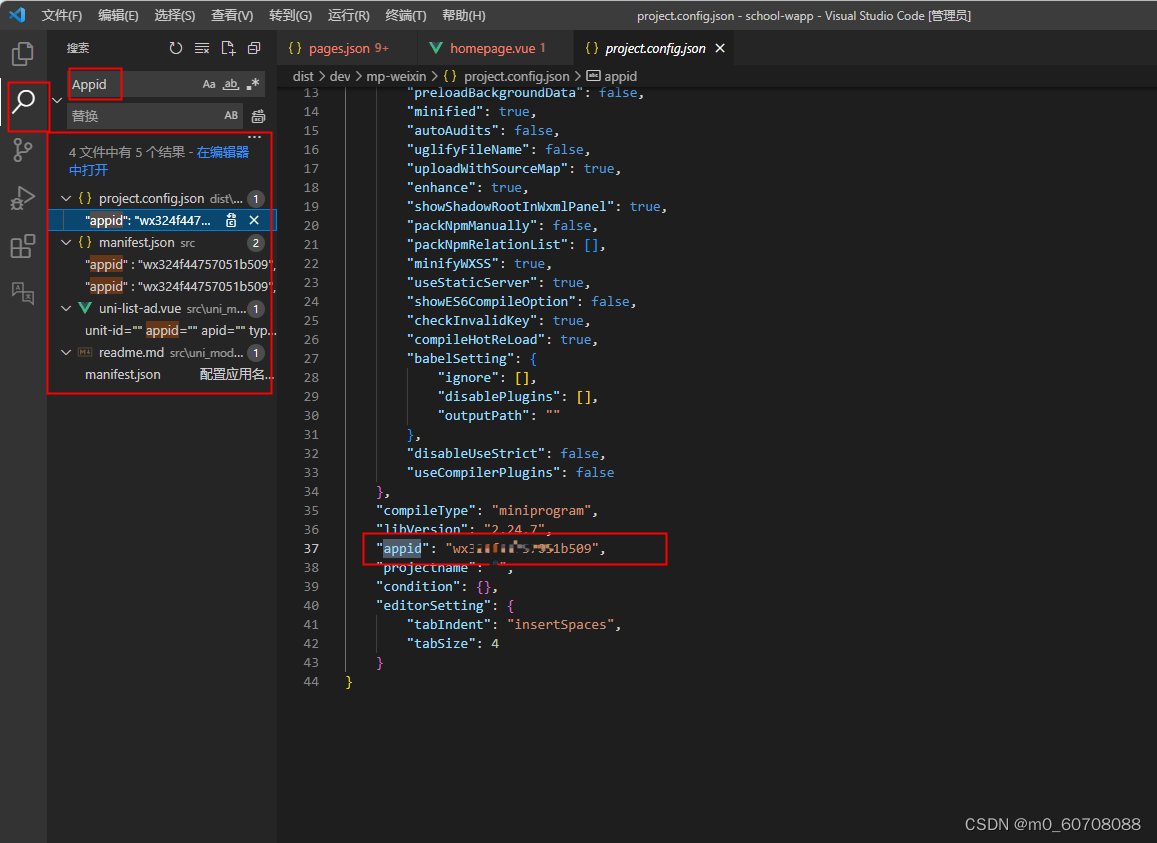The height and width of the screenshot is (843, 1157).
Task: Collapse the replace field chevron
Action: pos(57,100)
